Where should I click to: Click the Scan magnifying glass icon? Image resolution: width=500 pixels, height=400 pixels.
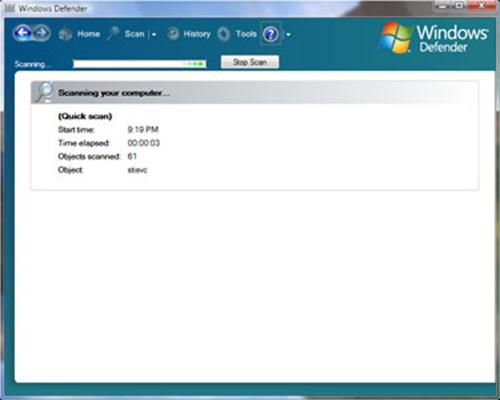click(113, 34)
